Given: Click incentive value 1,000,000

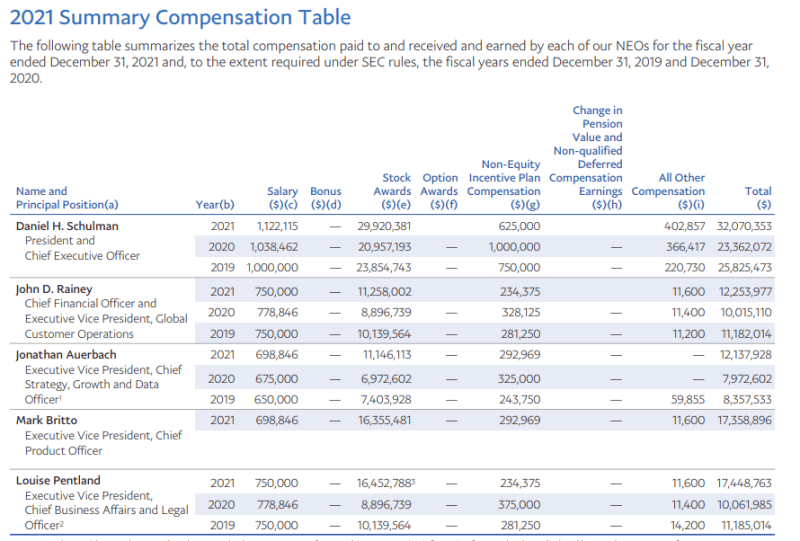Looking at the screenshot, I should pyautogui.click(x=514, y=247).
